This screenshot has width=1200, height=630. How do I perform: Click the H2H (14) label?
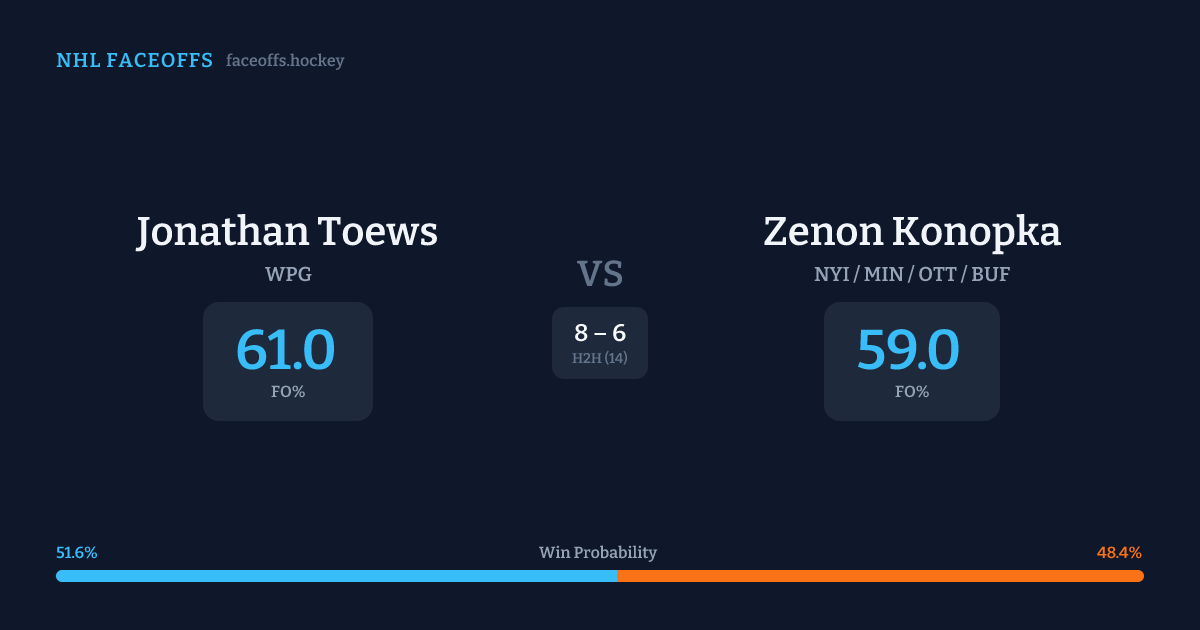(x=600, y=358)
